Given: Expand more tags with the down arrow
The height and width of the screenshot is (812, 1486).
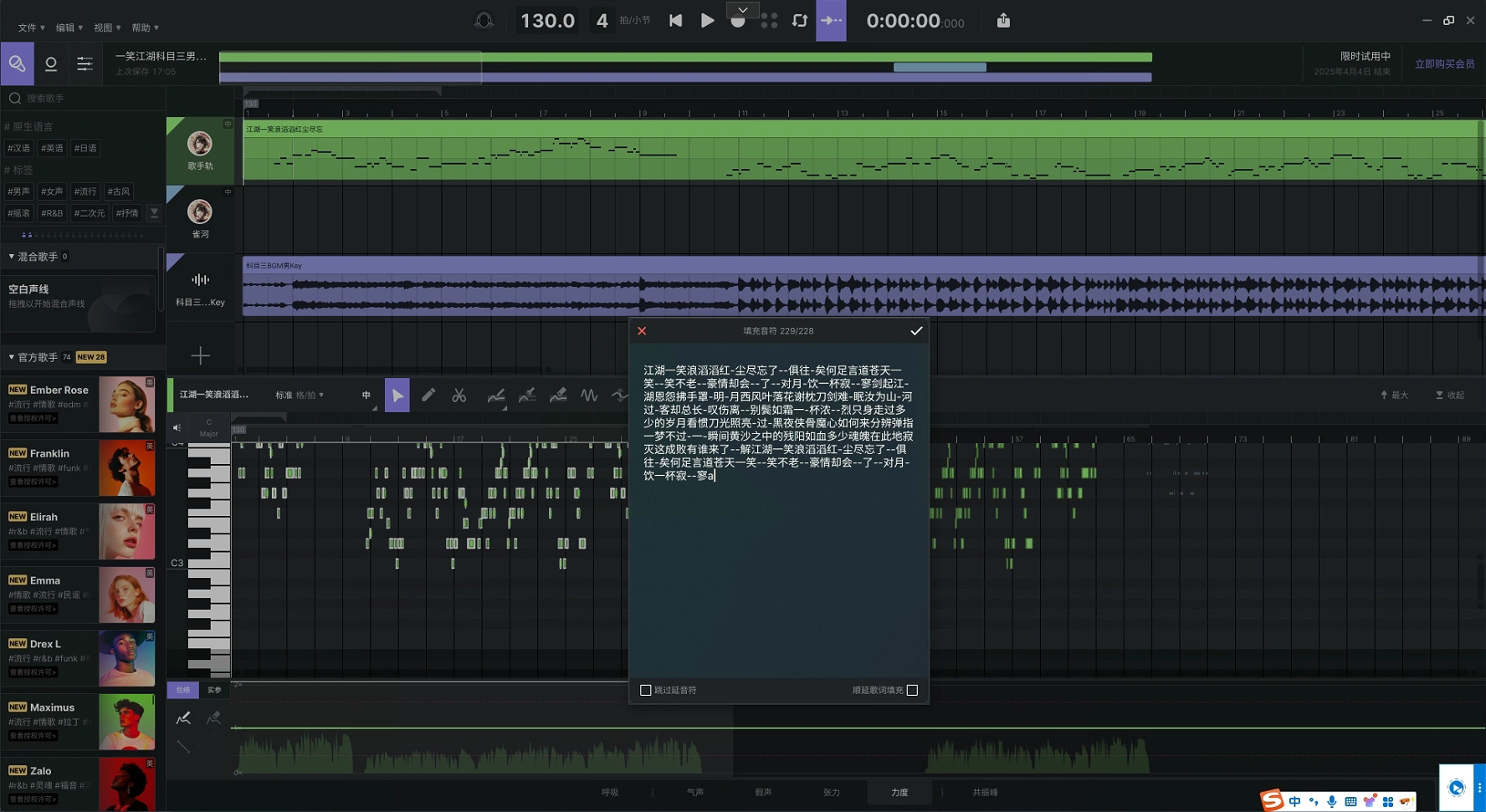Looking at the screenshot, I should (x=154, y=213).
